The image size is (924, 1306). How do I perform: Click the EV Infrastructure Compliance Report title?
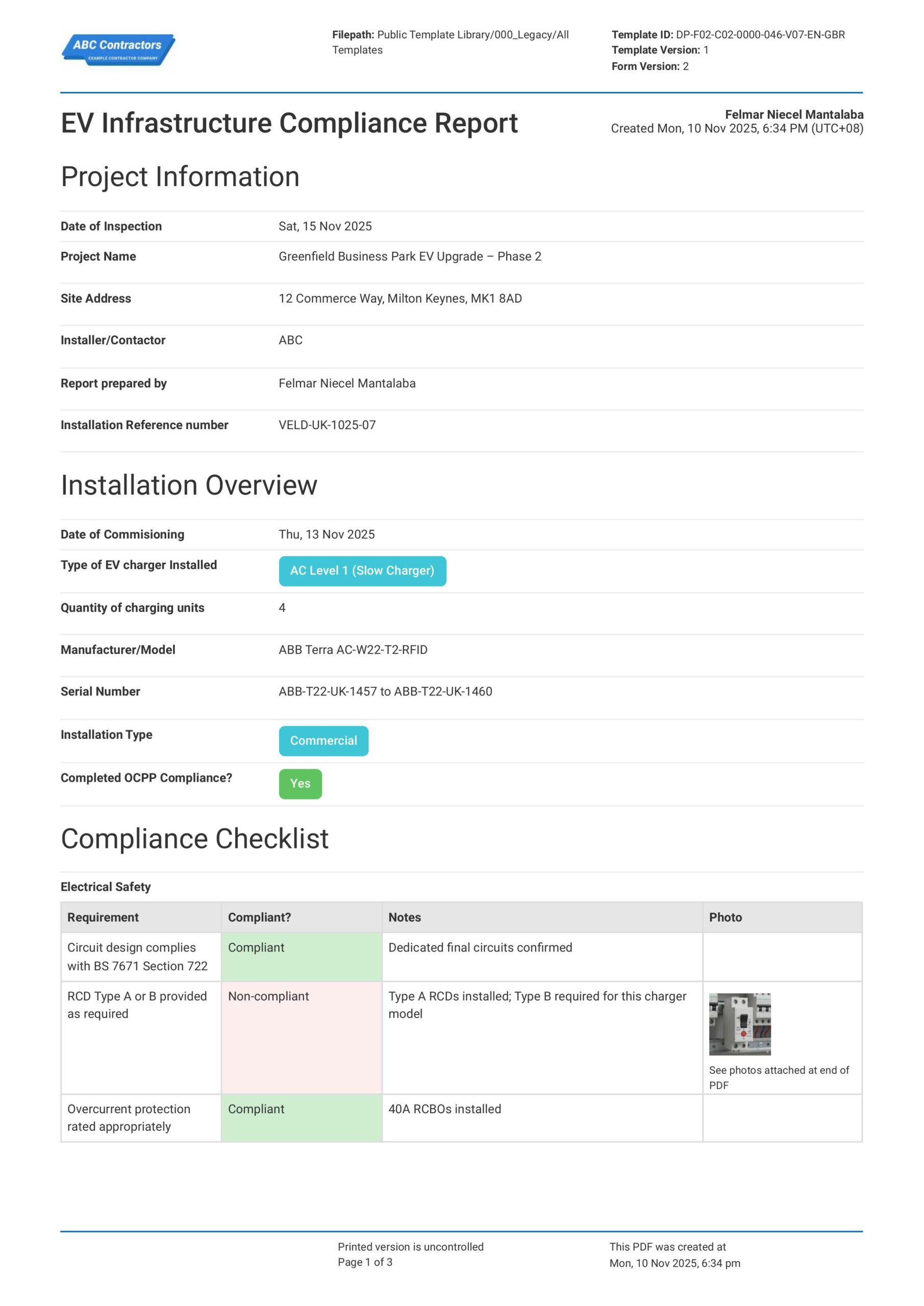point(289,123)
